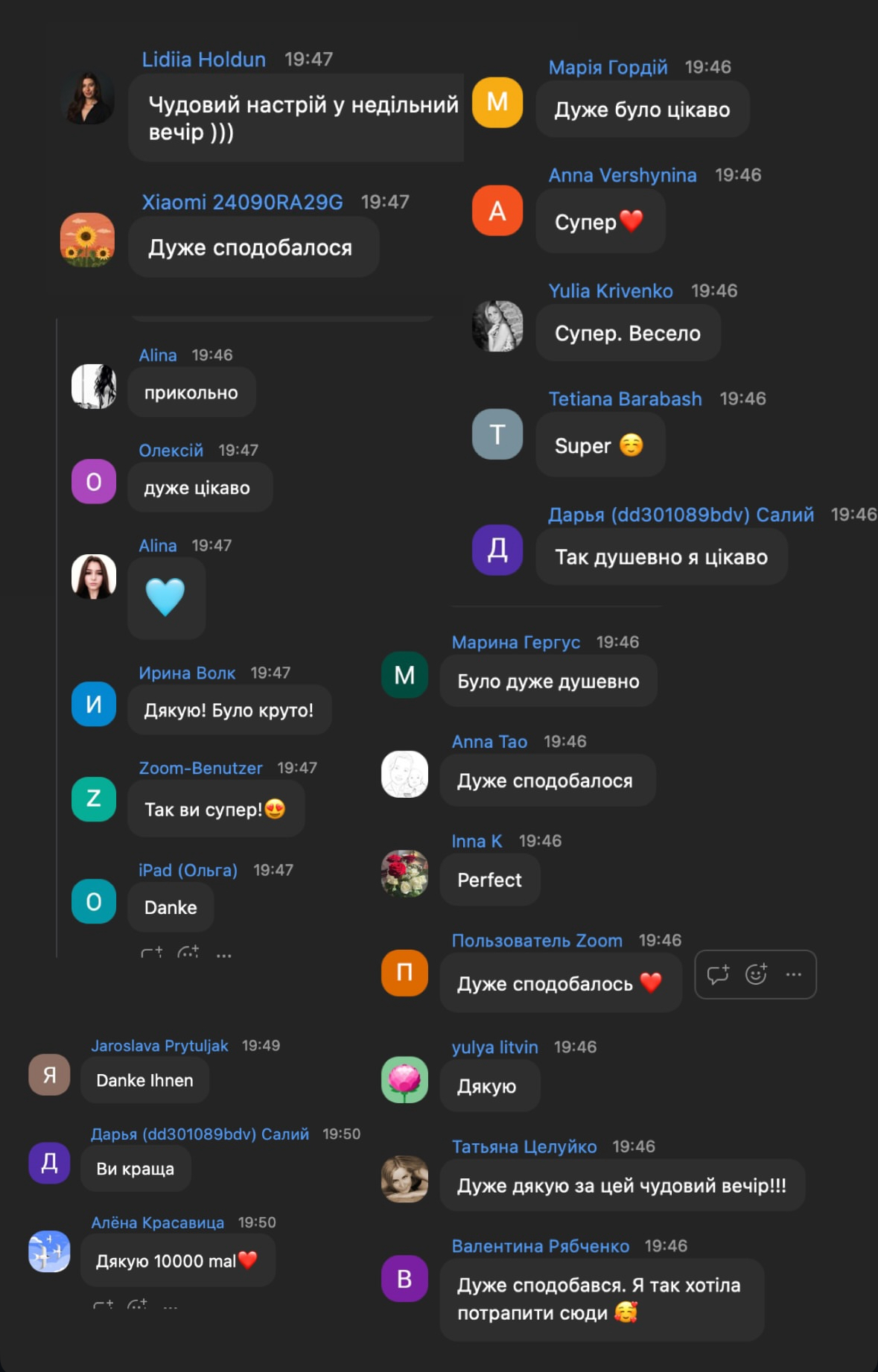Click yulya litvin's pink flower avatar
Image resolution: width=878 pixels, height=1372 pixels.
tap(404, 1080)
